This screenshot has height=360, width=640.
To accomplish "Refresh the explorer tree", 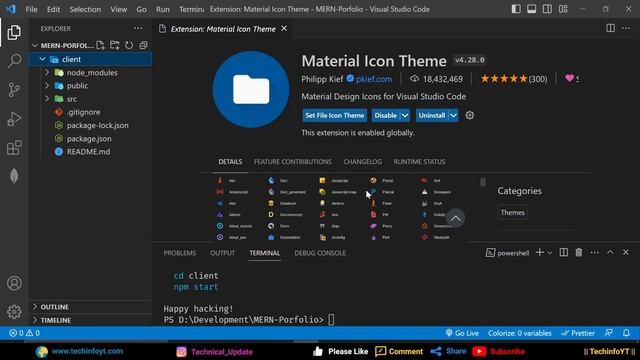I will click(x=129, y=45).
